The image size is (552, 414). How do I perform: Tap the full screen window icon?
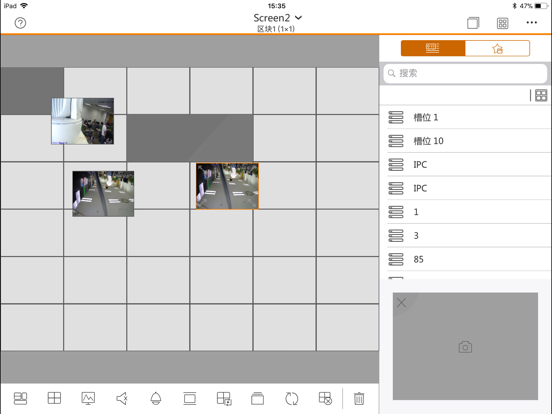tap(189, 399)
